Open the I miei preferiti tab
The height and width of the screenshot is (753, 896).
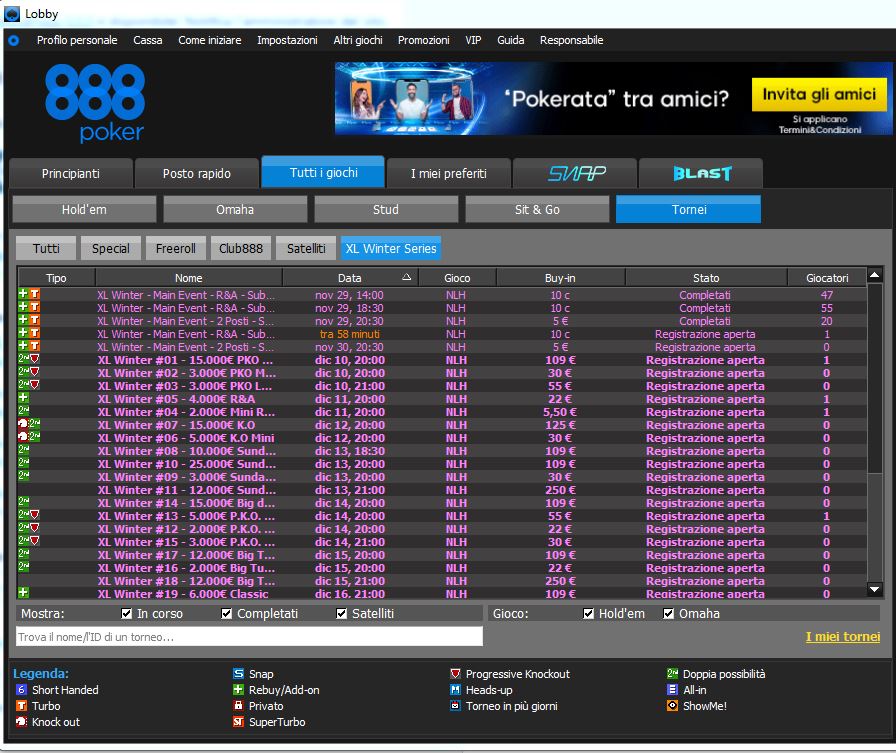point(449,173)
